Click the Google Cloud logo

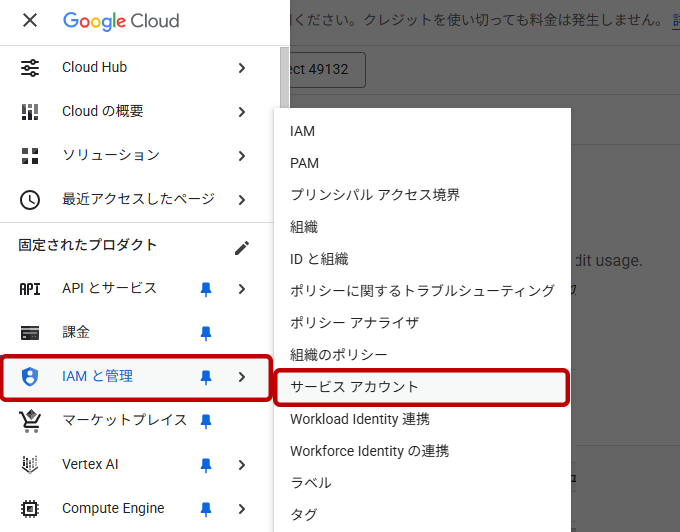121,20
